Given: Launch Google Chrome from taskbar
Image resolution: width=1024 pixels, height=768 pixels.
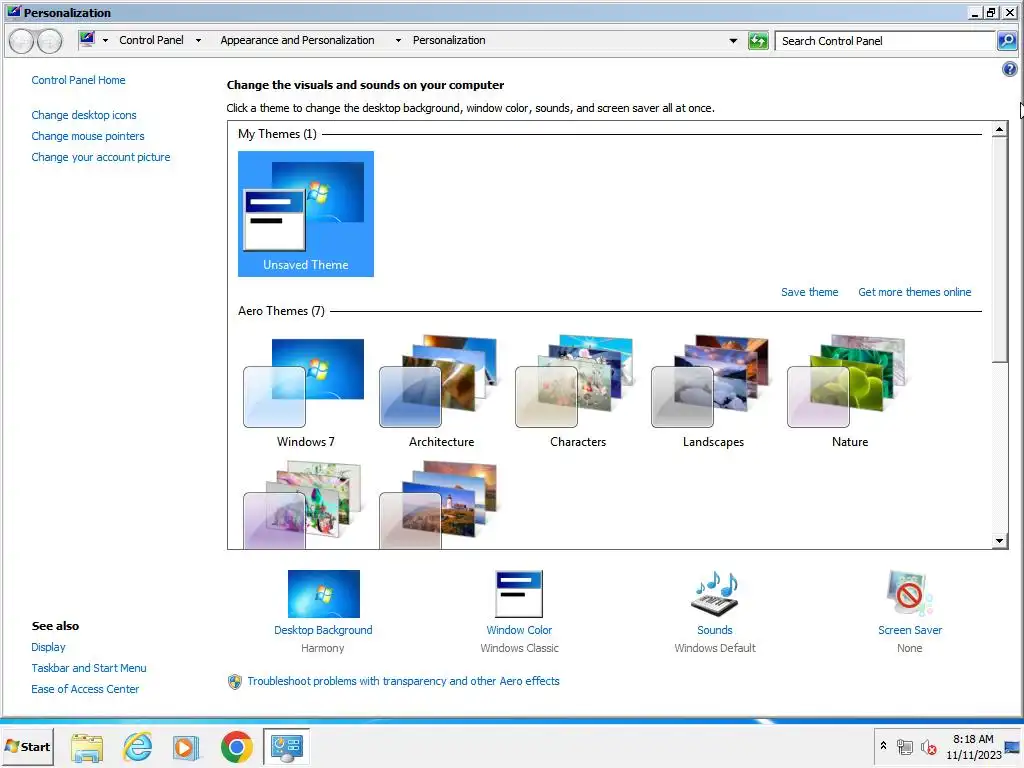Looking at the screenshot, I should (236, 746).
